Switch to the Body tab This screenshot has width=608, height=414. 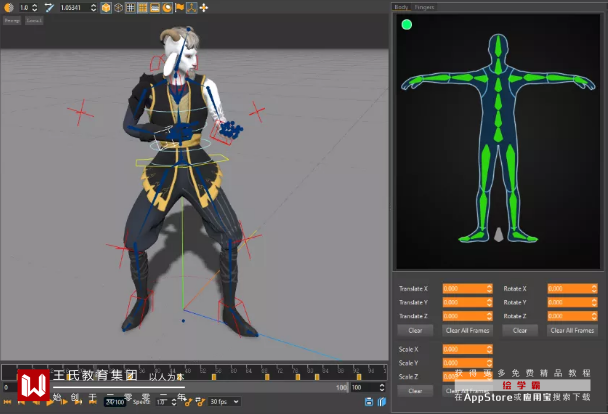coord(401,7)
